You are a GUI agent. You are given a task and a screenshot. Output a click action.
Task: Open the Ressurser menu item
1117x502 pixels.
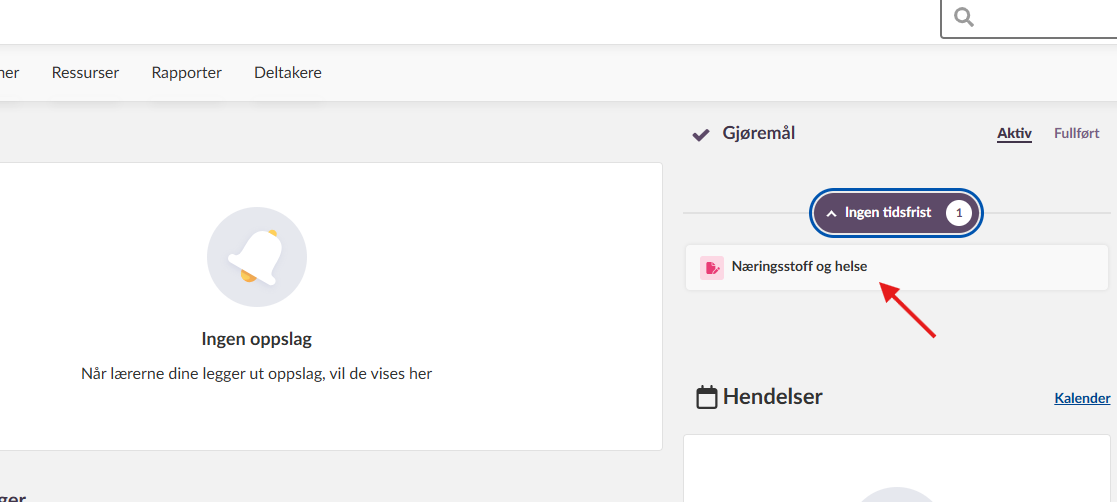pyautogui.click(x=85, y=73)
